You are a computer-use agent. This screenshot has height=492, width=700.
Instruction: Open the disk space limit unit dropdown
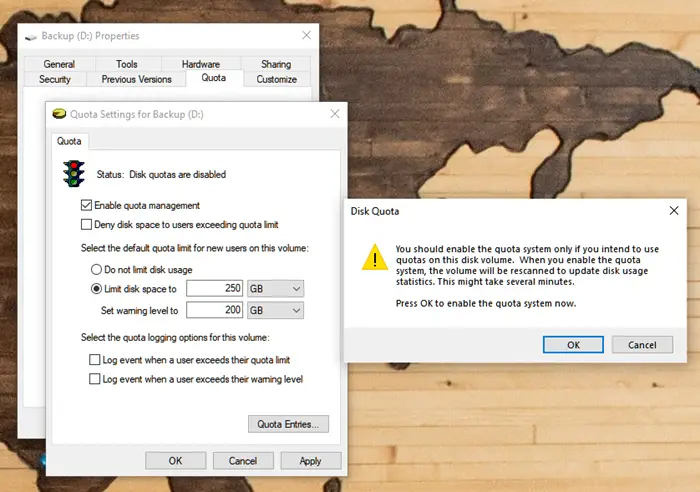point(275,289)
